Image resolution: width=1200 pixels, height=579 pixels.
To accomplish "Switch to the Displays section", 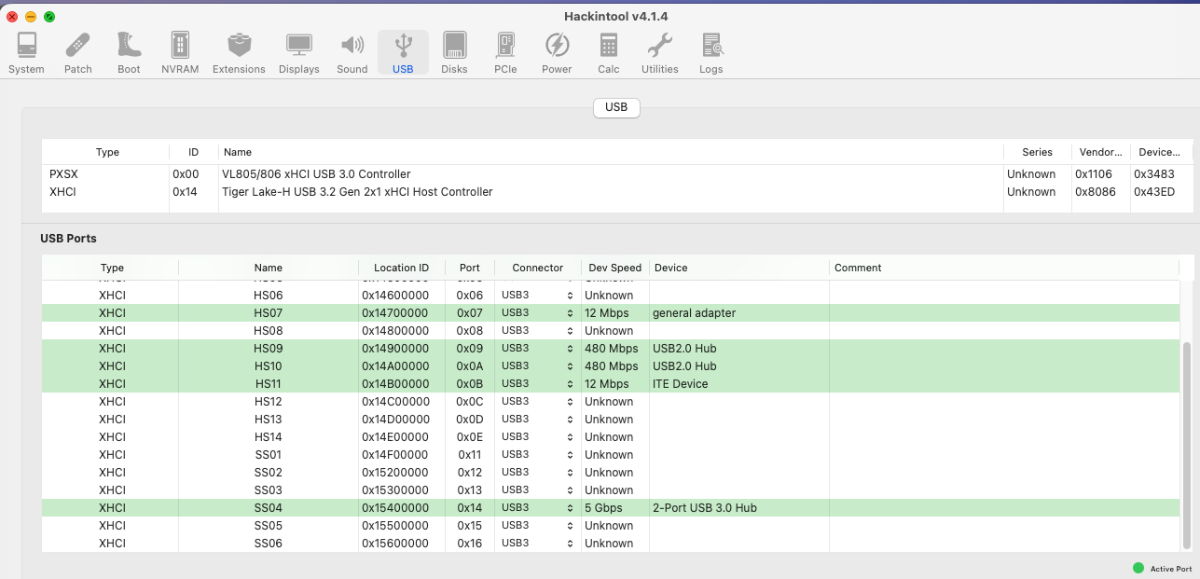I will (x=299, y=52).
